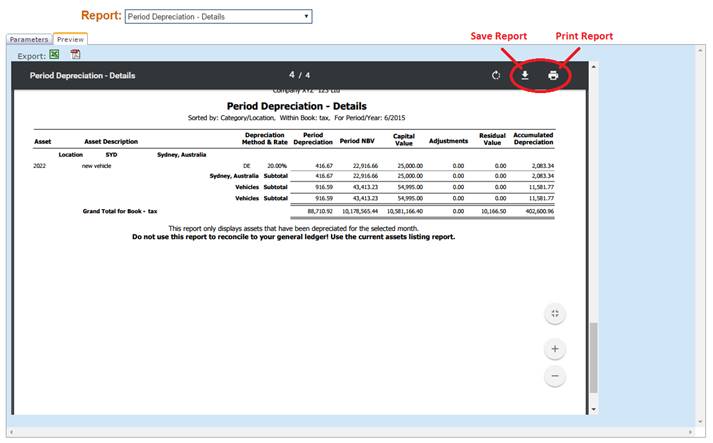
Task: Click 'Sydney, Australia' location text
Action: point(181,155)
